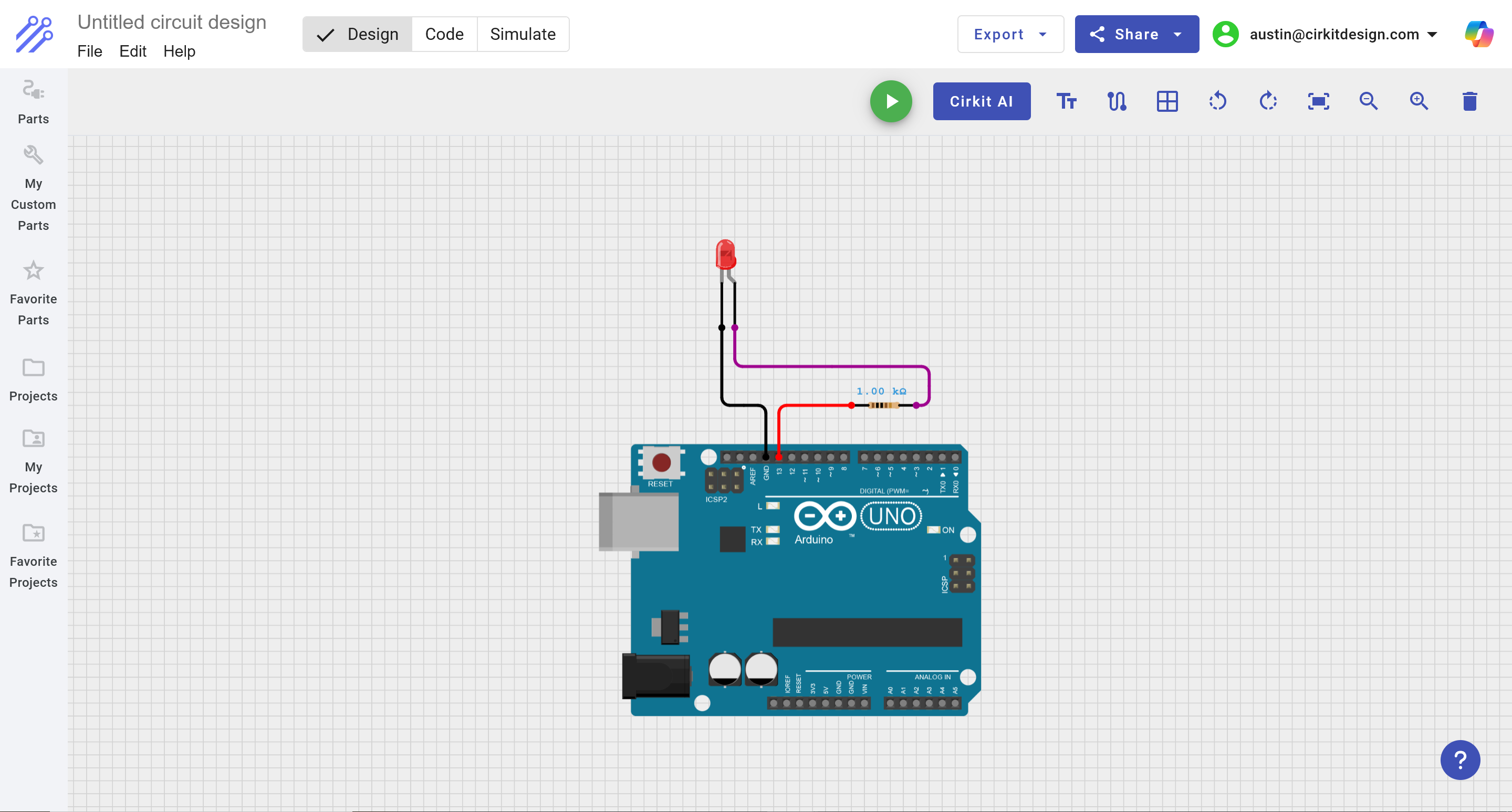Click the wire routing tool icon

[x=1117, y=101]
